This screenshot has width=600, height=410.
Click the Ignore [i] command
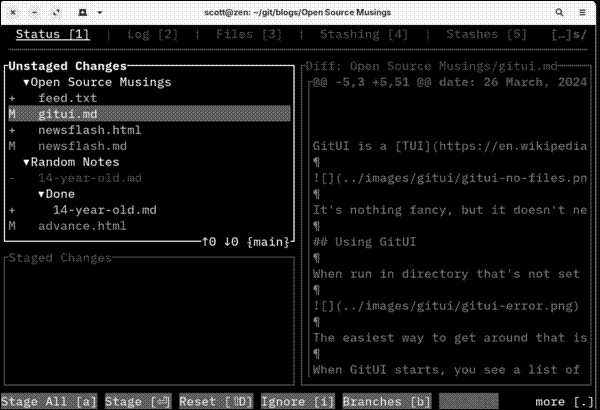tap(298, 401)
